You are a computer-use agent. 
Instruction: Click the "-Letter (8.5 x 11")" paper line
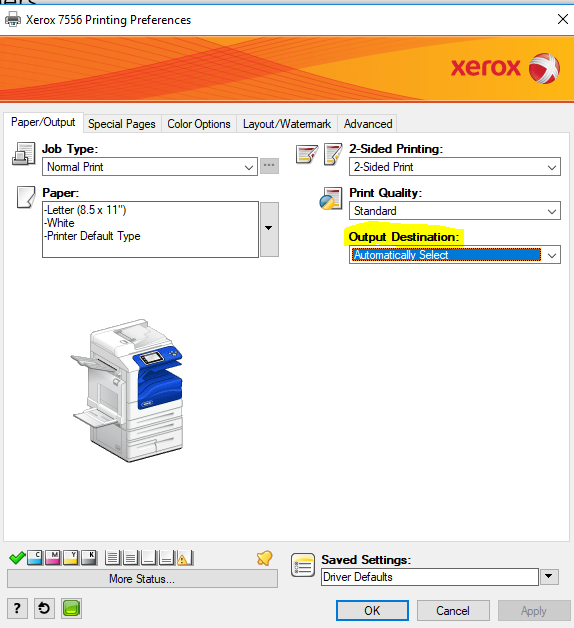85,210
